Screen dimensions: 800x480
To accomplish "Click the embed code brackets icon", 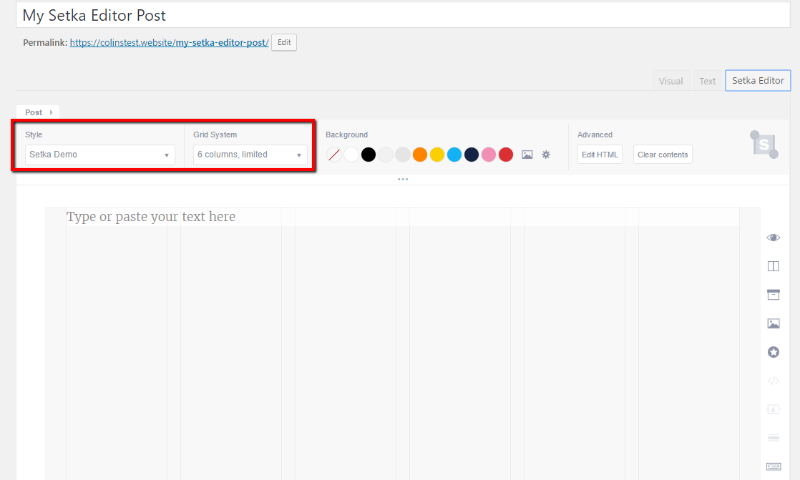I will 773,381.
